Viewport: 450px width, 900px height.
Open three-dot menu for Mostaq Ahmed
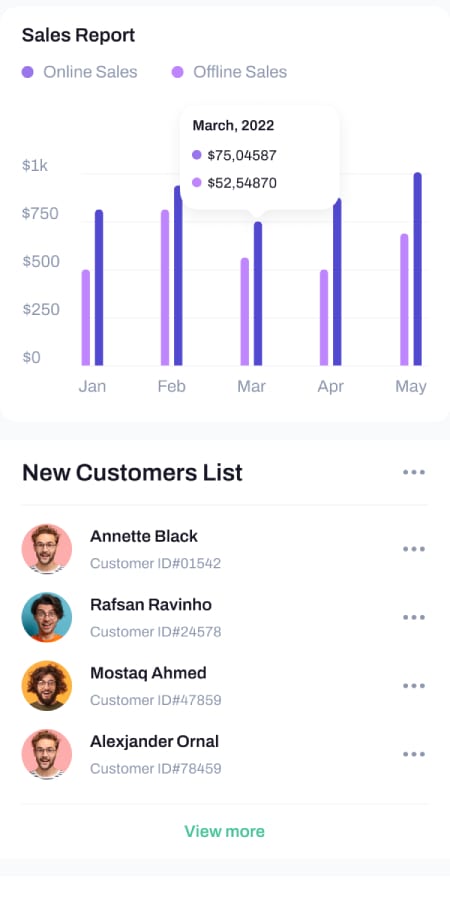point(414,685)
